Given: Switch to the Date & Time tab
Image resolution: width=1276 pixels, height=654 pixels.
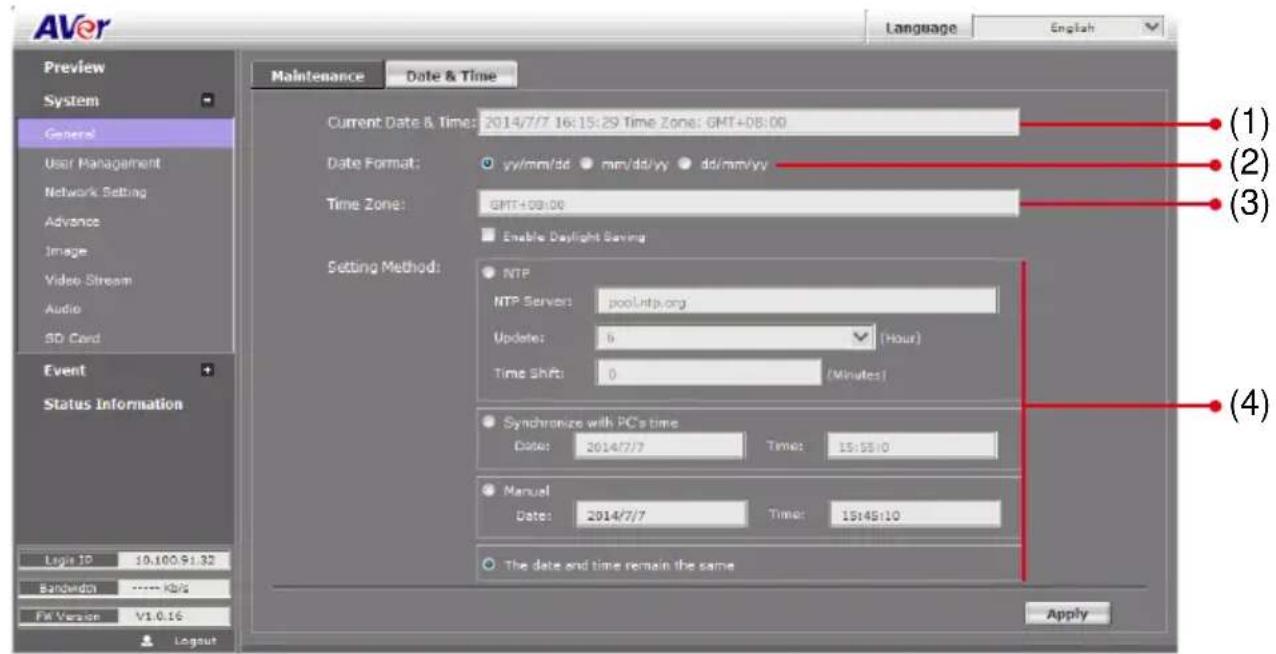Looking at the screenshot, I should point(451,76).
